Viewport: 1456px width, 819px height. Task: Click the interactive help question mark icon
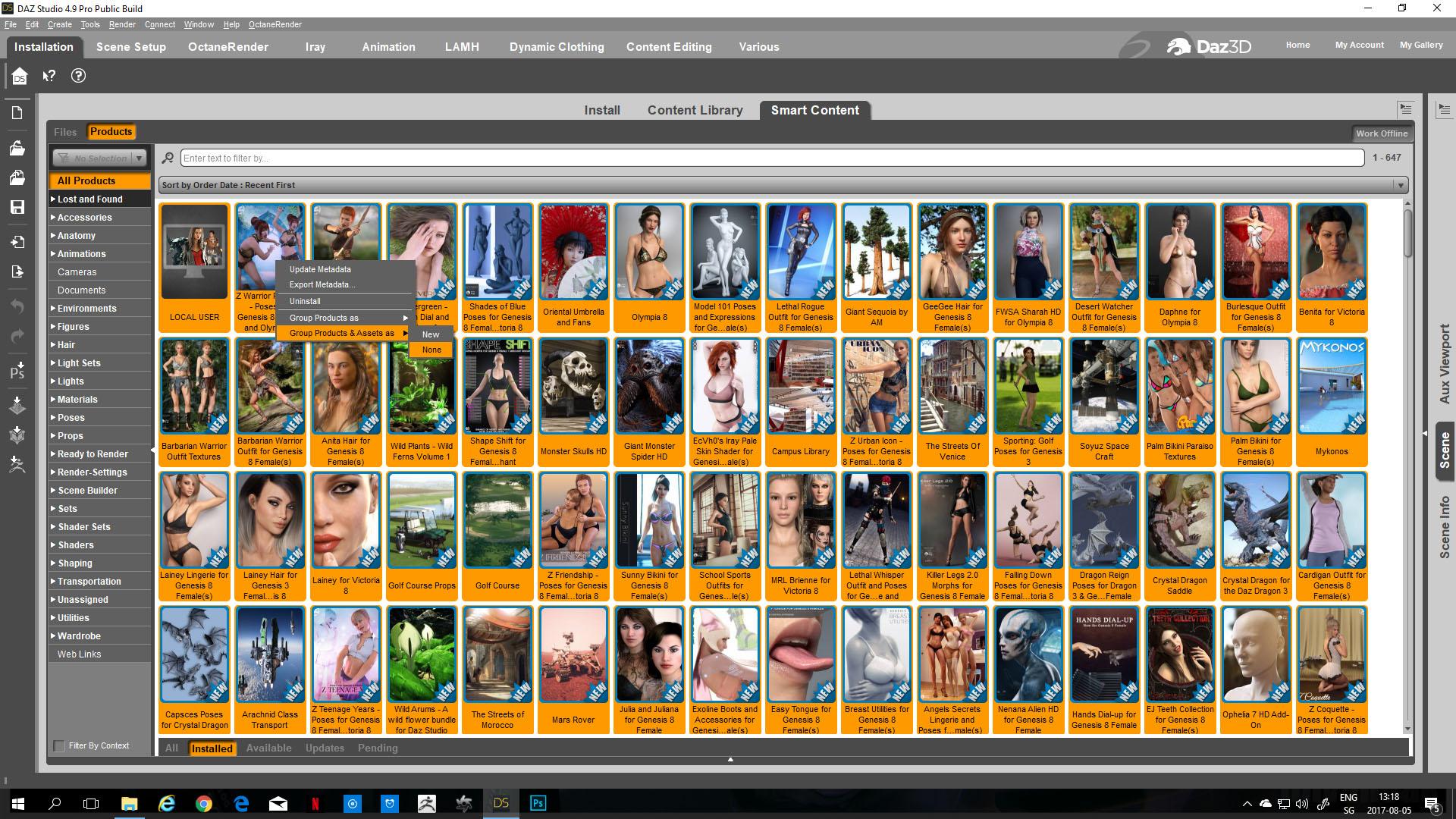point(78,76)
